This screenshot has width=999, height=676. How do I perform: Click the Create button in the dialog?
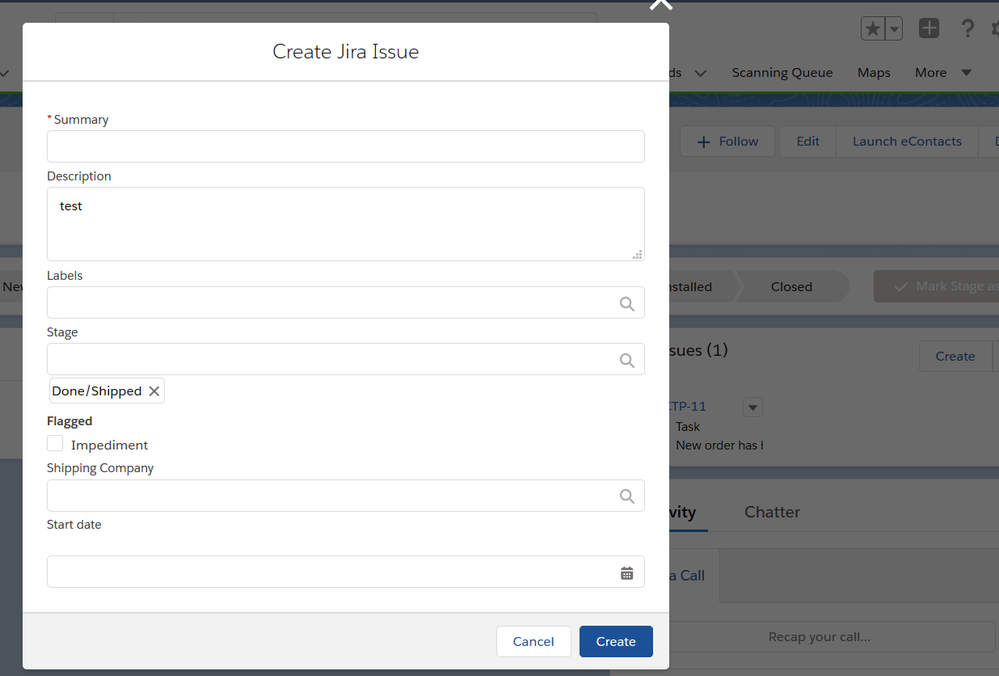(615, 641)
